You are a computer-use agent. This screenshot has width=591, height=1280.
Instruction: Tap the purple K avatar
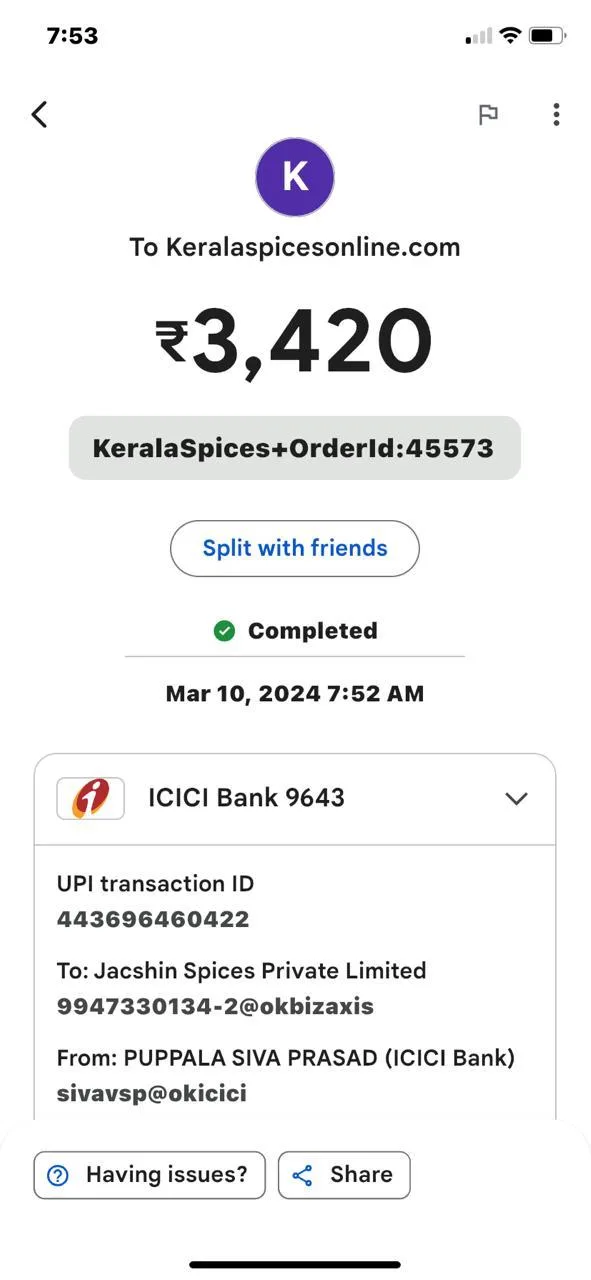point(295,177)
